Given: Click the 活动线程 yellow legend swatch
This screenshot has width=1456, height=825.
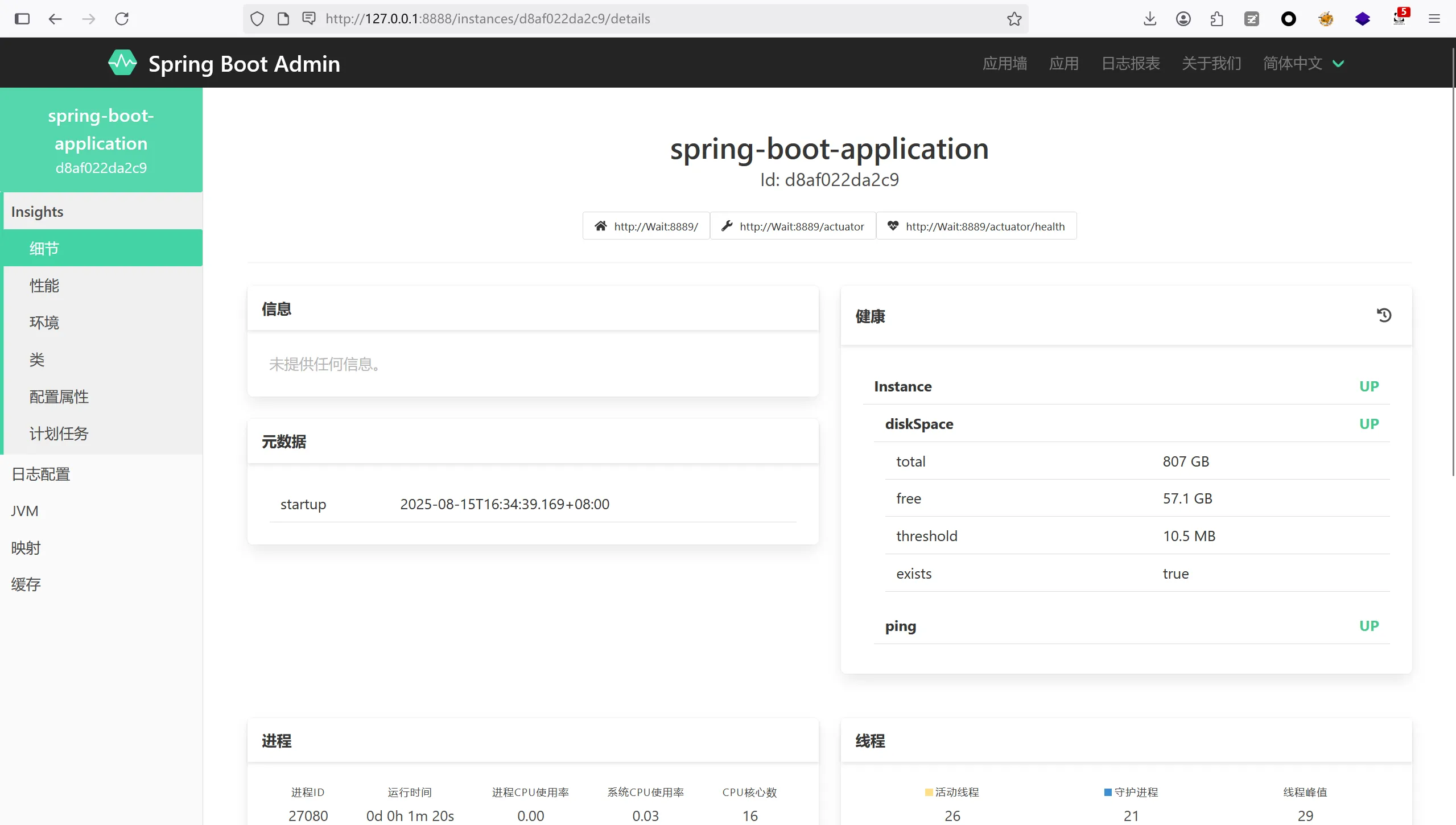Looking at the screenshot, I should pos(929,792).
